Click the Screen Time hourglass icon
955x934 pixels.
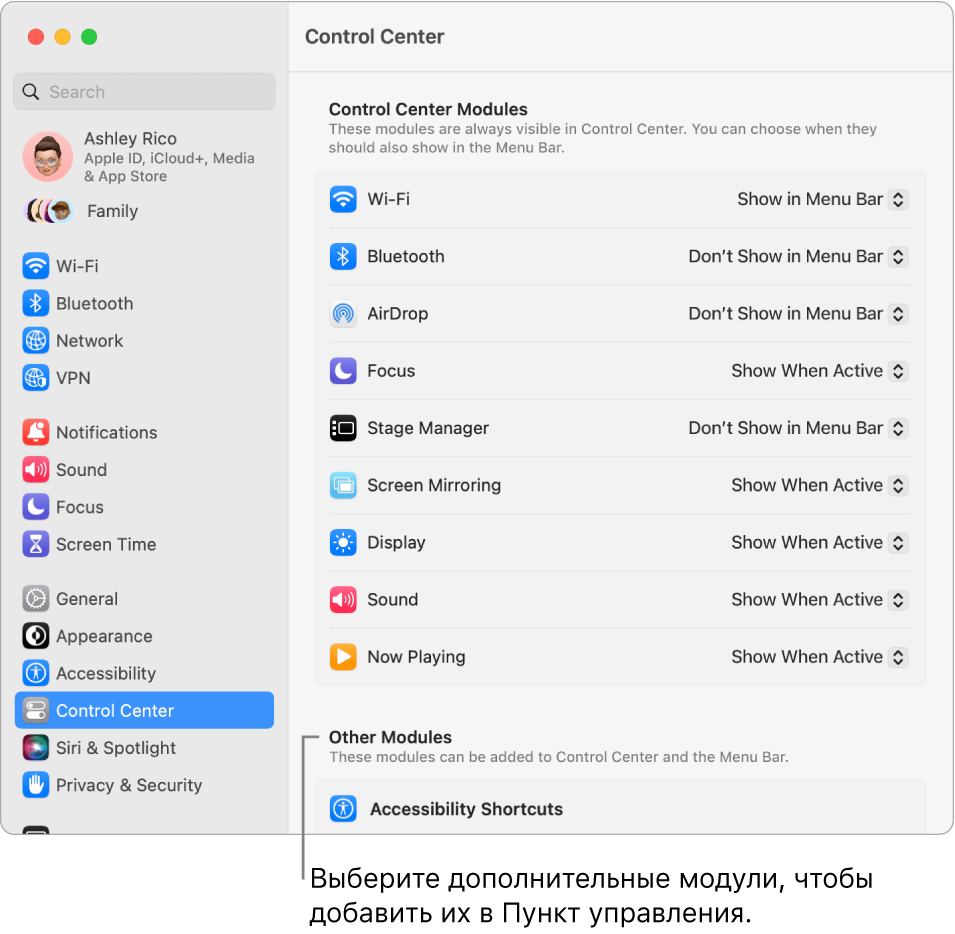[36, 544]
